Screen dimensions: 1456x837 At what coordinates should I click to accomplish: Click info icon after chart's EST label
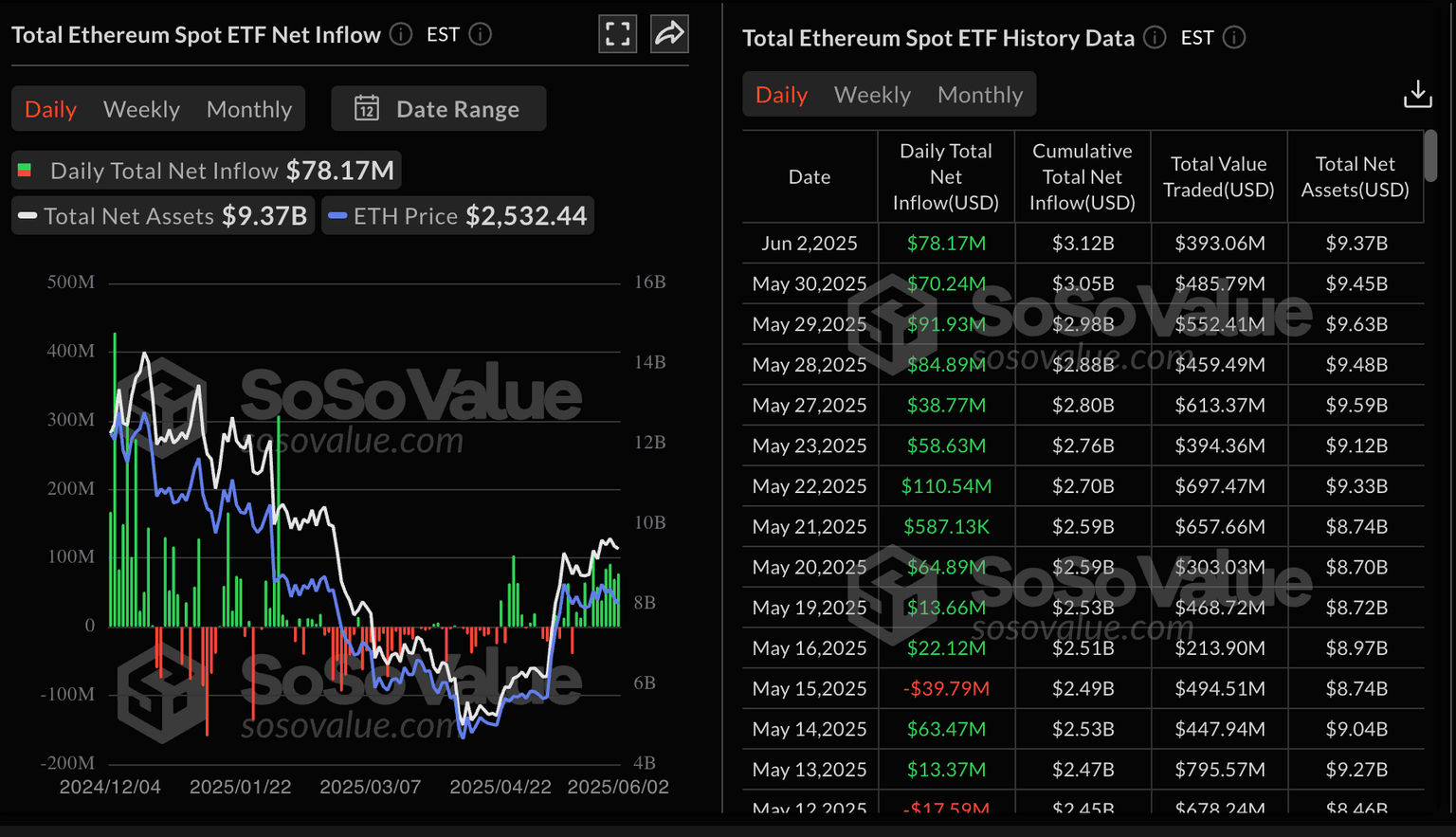[481, 35]
